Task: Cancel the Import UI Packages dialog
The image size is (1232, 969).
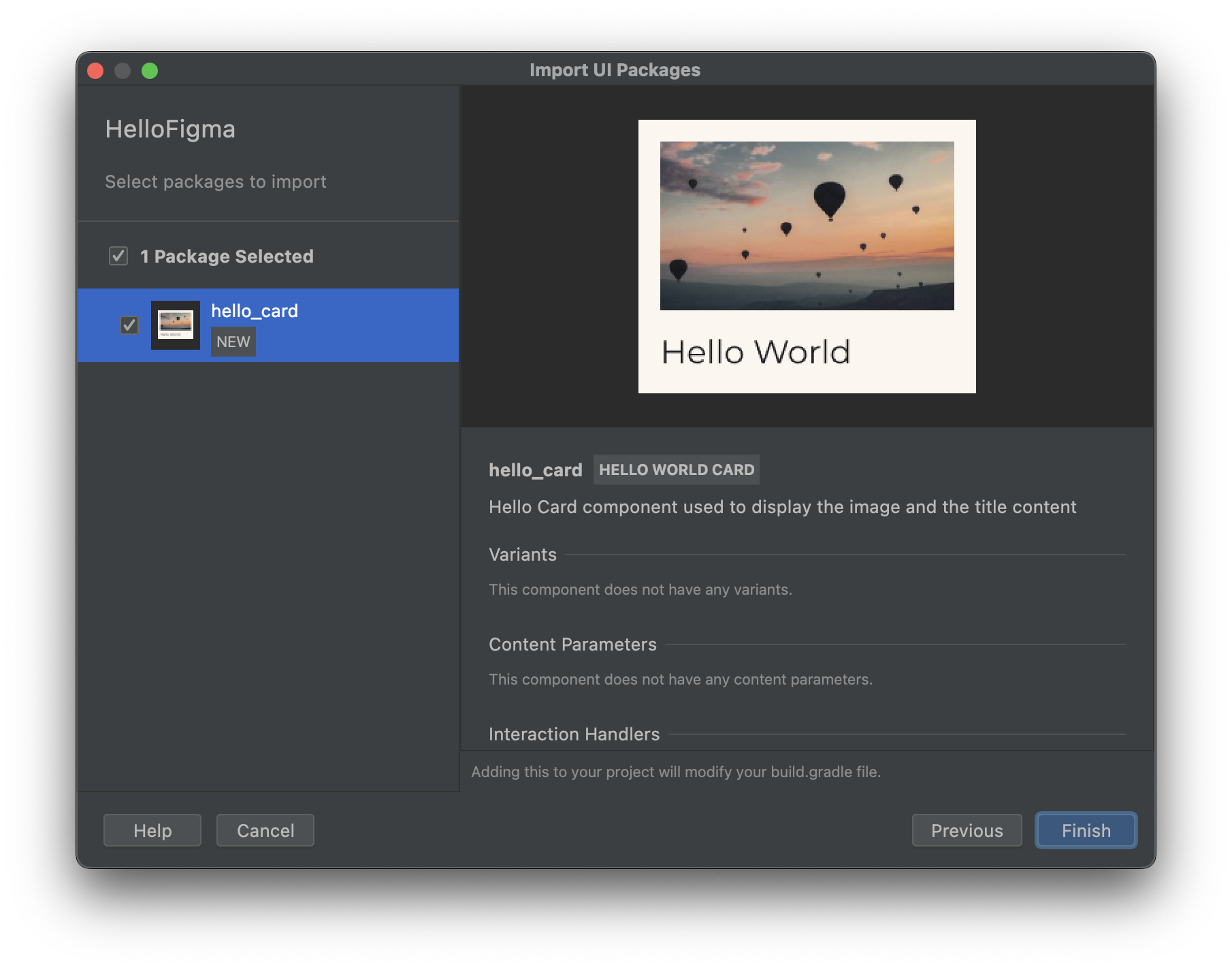Action: click(265, 830)
